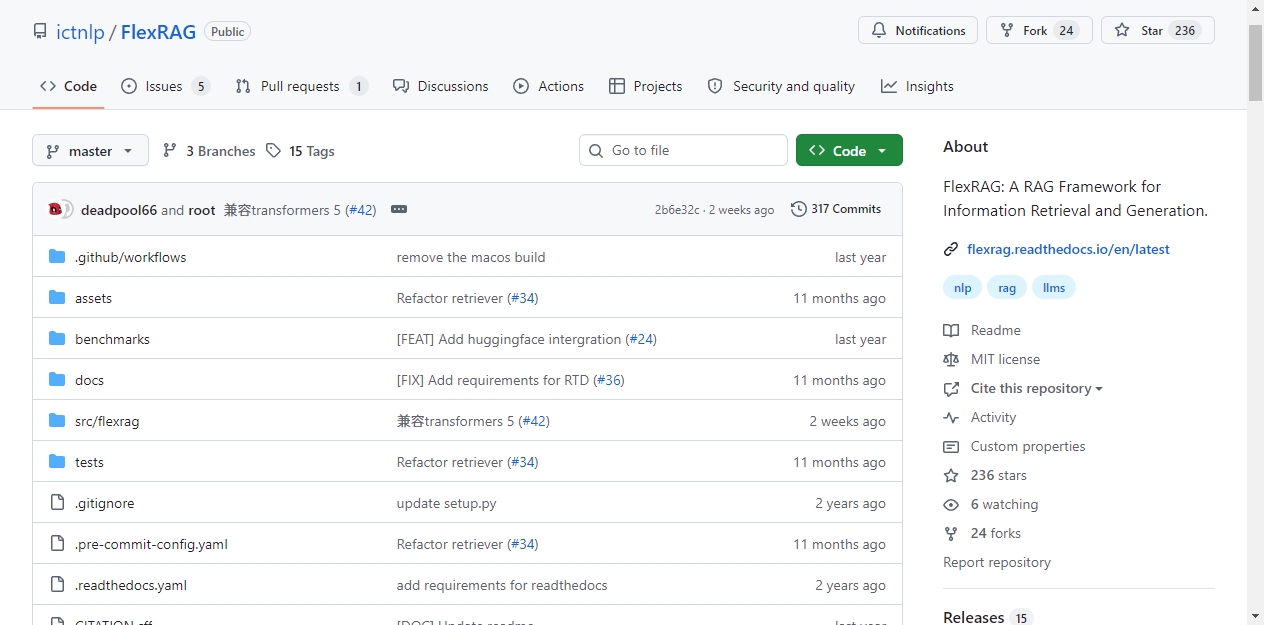The image size is (1264, 625).
Task: Fork the repository using Fork button
Action: [x=1038, y=30]
